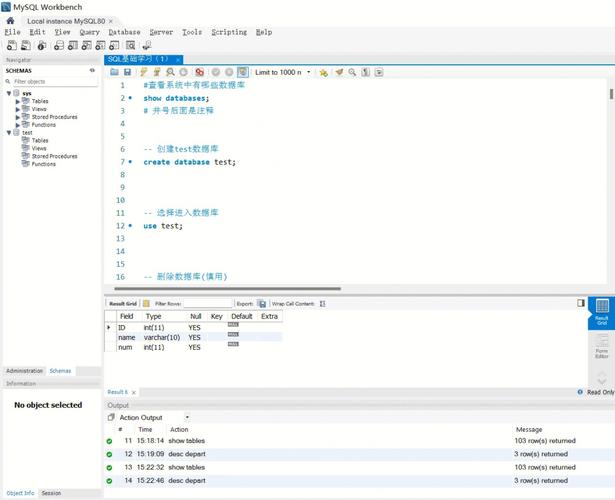Screen dimensions: 615x500
Task: Open the Action Output dropdown
Action: coord(187,417)
